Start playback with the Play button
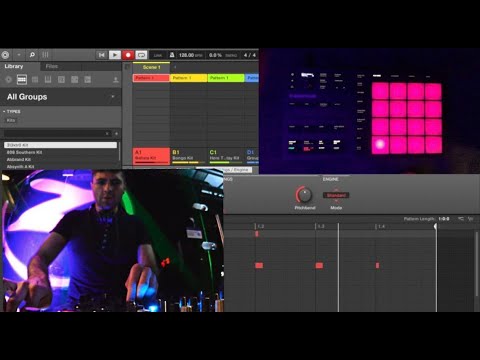 pyautogui.click(x=115, y=55)
